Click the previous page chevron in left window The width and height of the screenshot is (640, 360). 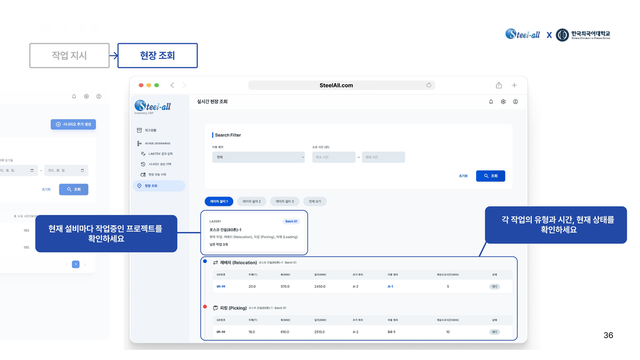[x=66, y=264]
